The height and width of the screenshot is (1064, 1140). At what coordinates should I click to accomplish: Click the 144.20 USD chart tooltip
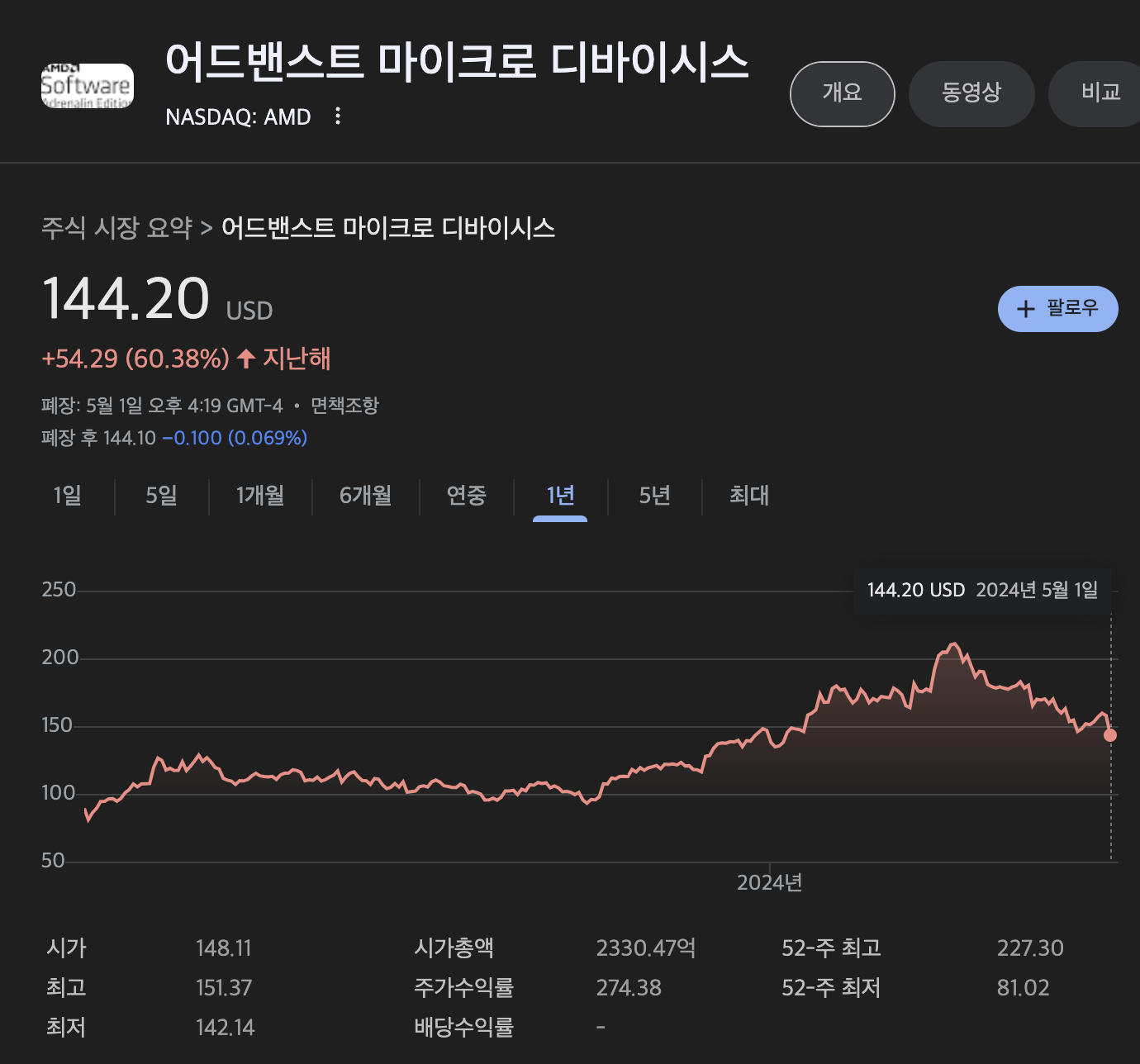[982, 591]
